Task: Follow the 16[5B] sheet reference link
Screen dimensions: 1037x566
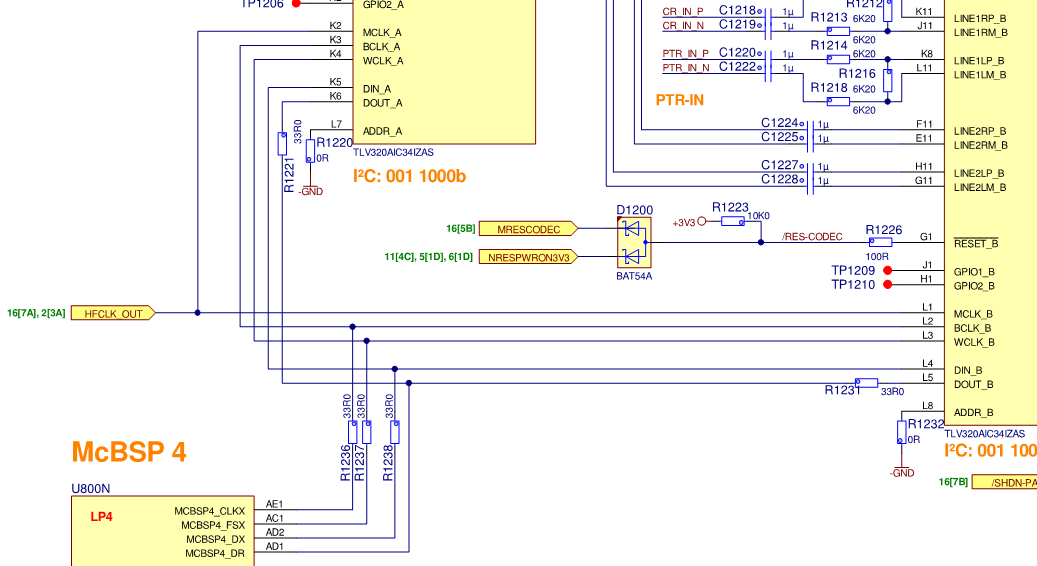Action: pyautogui.click(x=460, y=229)
